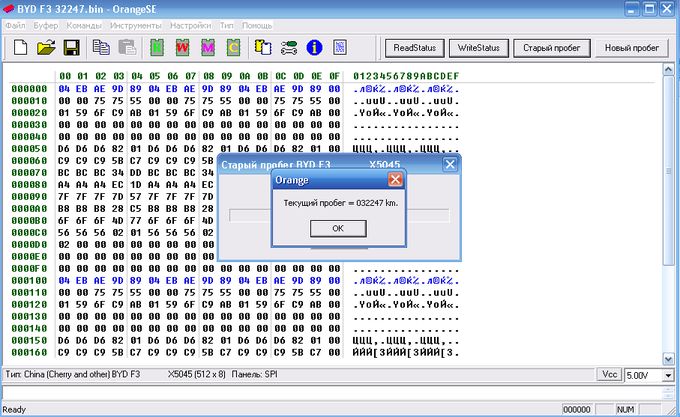This screenshot has height=417, width=680.
Task: Click the hex view vertical scrollbar thumb
Action: point(668,170)
